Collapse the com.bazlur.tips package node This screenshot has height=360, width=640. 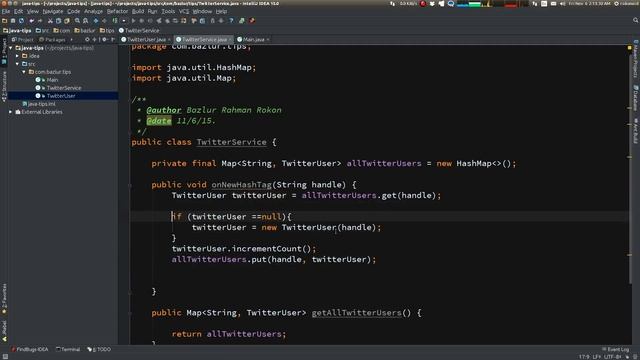pos(24,72)
